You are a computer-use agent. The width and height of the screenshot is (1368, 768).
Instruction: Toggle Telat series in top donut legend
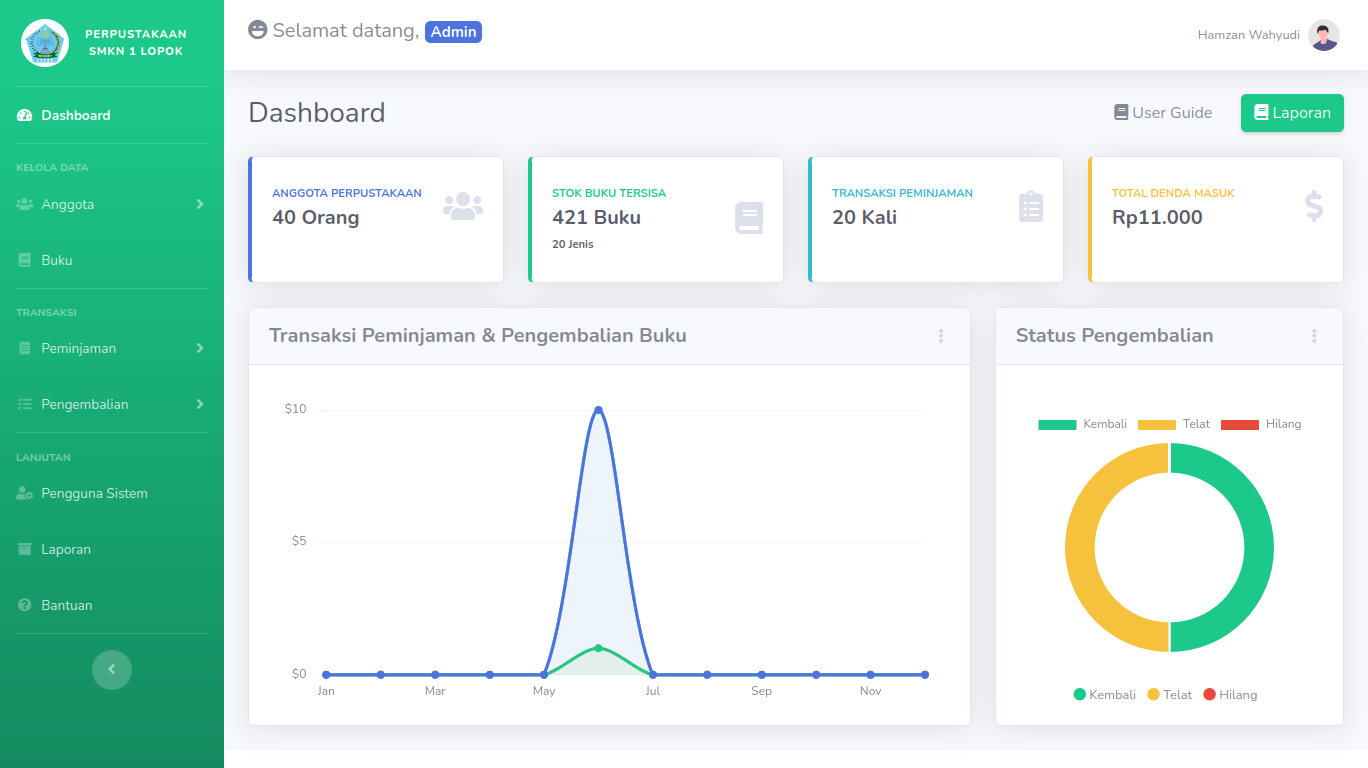(x=1174, y=424)
